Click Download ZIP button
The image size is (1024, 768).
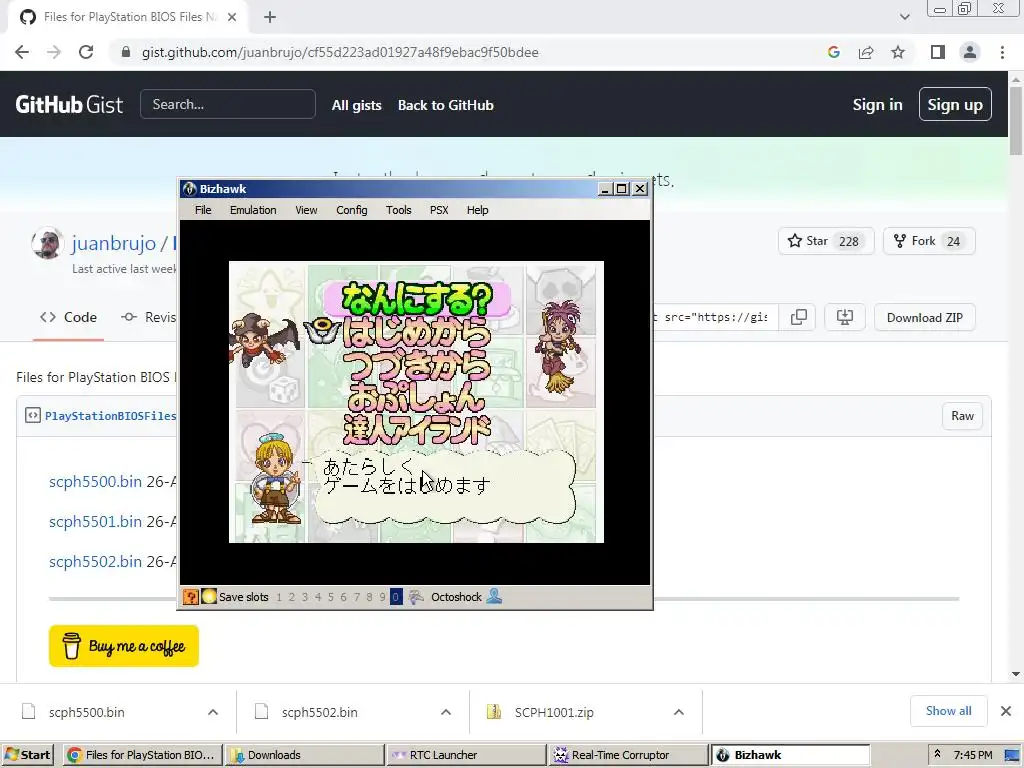pyautogui.click(x=925, y=317)
